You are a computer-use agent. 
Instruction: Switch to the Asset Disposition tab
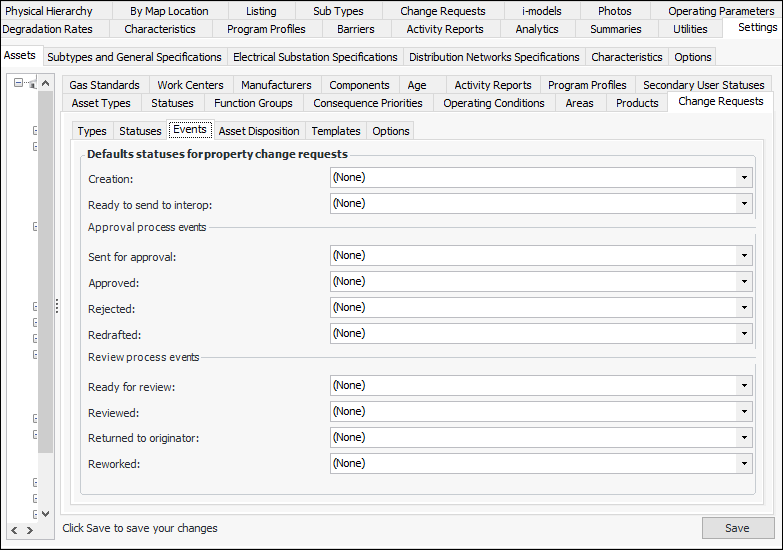(259, 131)
